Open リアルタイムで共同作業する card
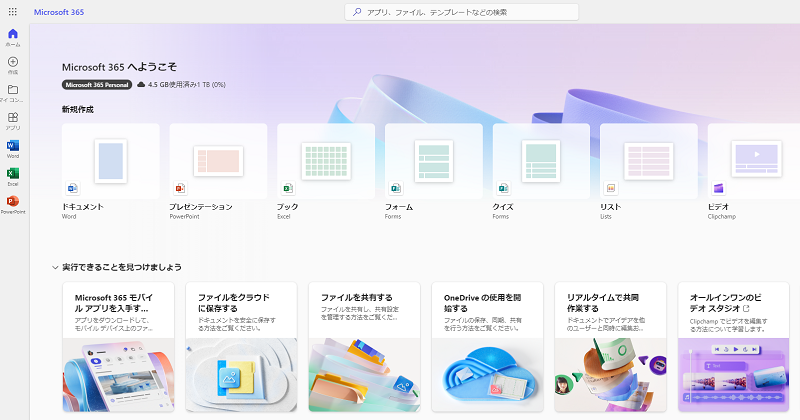The image size is (800, 420). pyautogui.click(x=610, y=347)
